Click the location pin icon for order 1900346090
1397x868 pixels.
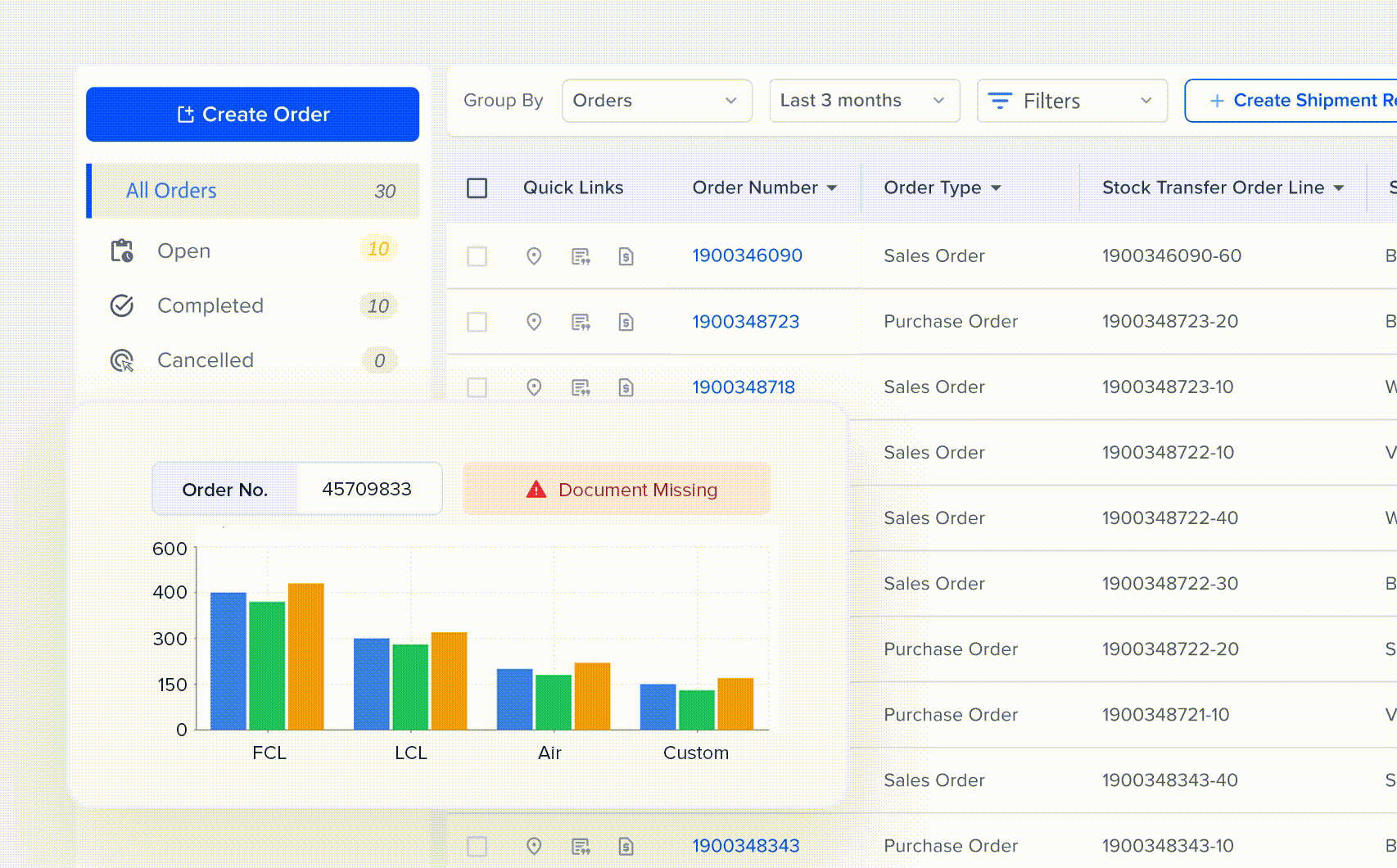pyautogui.click(x=535, y=255)
